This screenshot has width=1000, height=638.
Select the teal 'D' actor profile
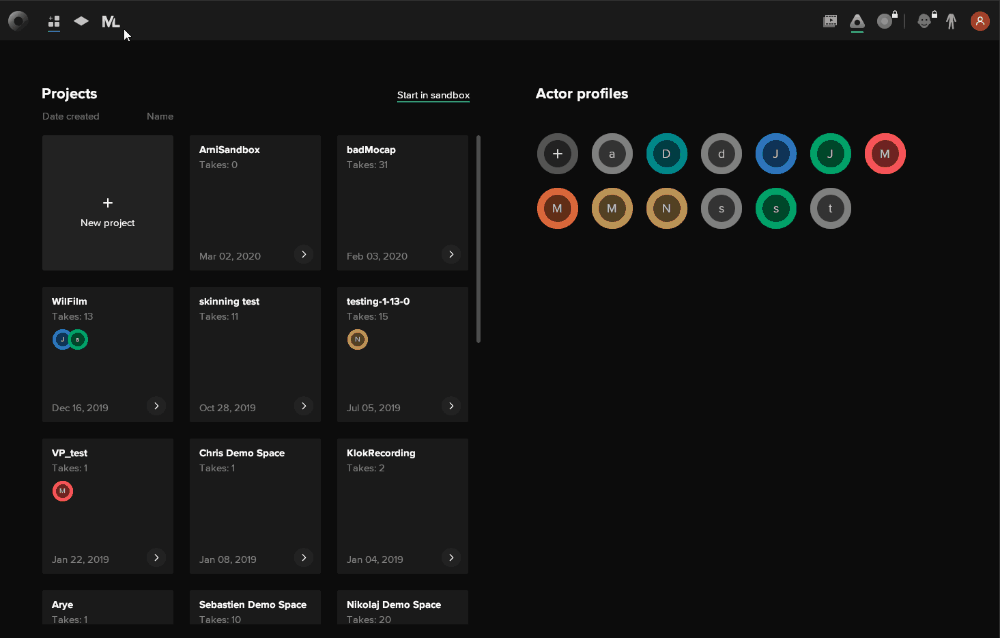(666, 154)
